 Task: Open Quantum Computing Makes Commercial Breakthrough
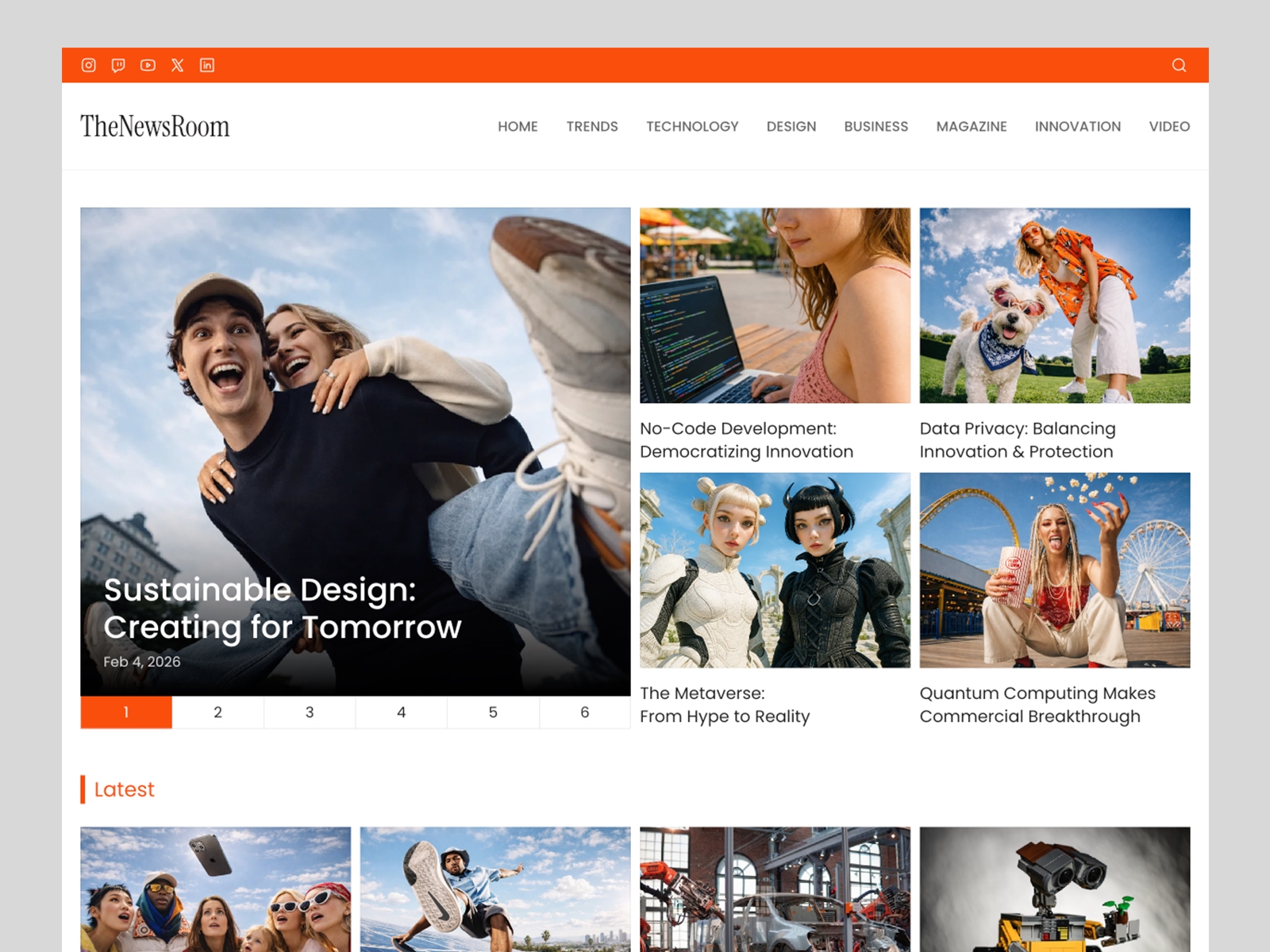click(x=1037, y=704)
